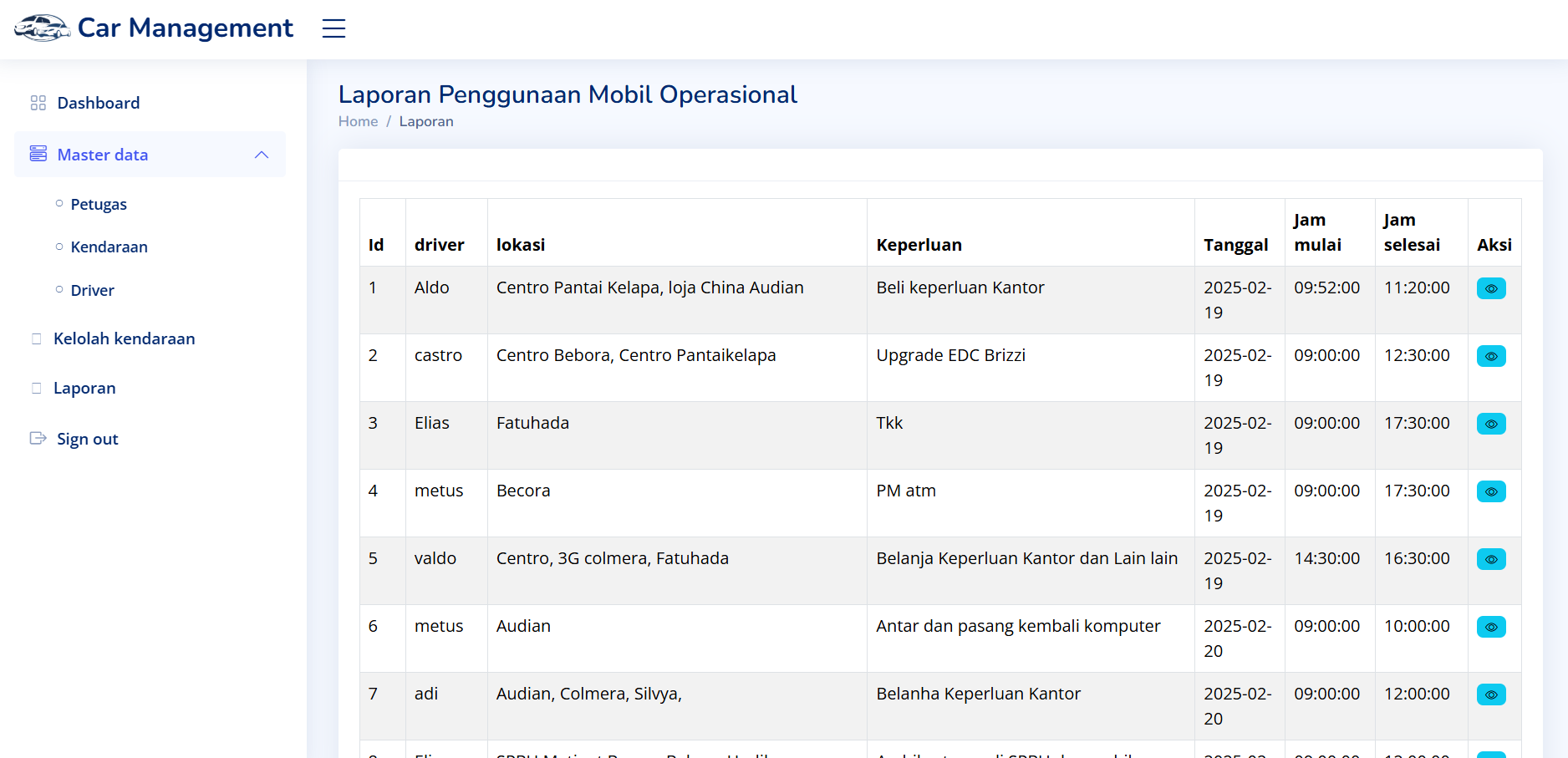Click the driver name 'castro'
The image size is (1568, 758).
tap(438, 355)
